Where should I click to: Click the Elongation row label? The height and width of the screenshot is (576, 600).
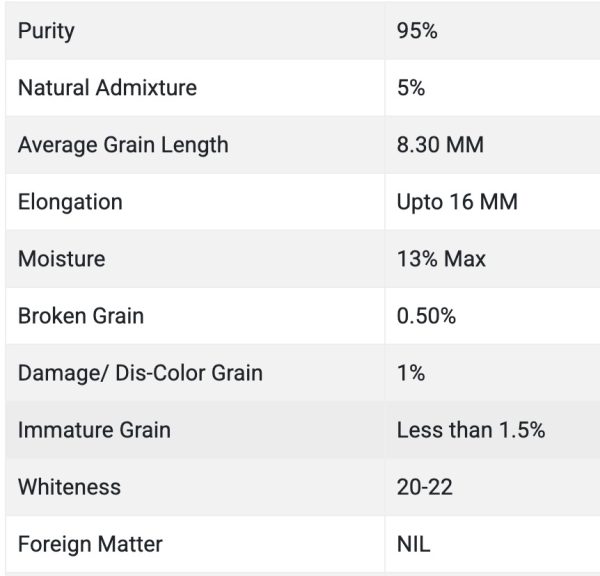[x=70, y=202]
